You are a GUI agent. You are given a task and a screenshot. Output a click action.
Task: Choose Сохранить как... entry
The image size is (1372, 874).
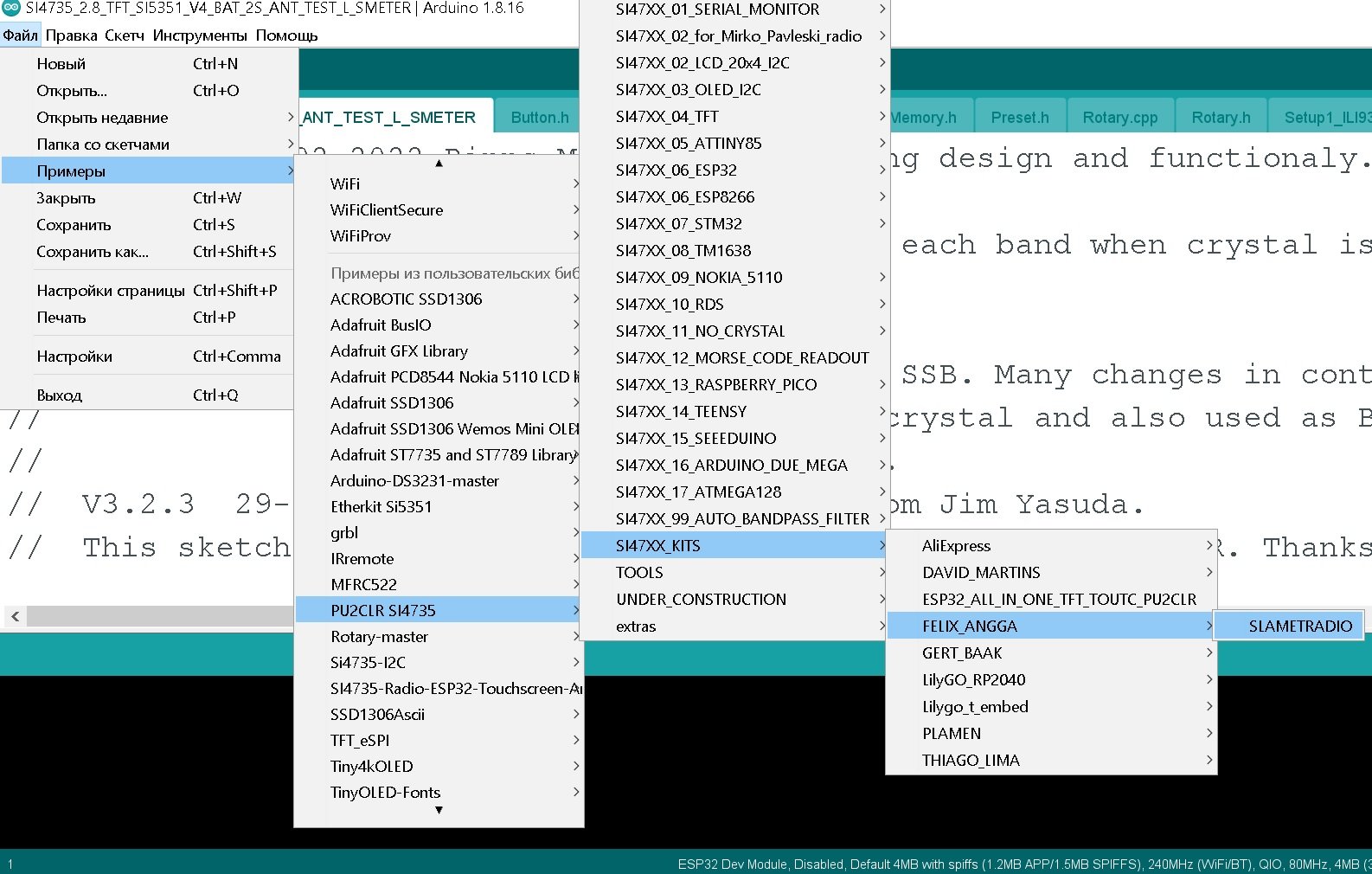tap(148, 251)
